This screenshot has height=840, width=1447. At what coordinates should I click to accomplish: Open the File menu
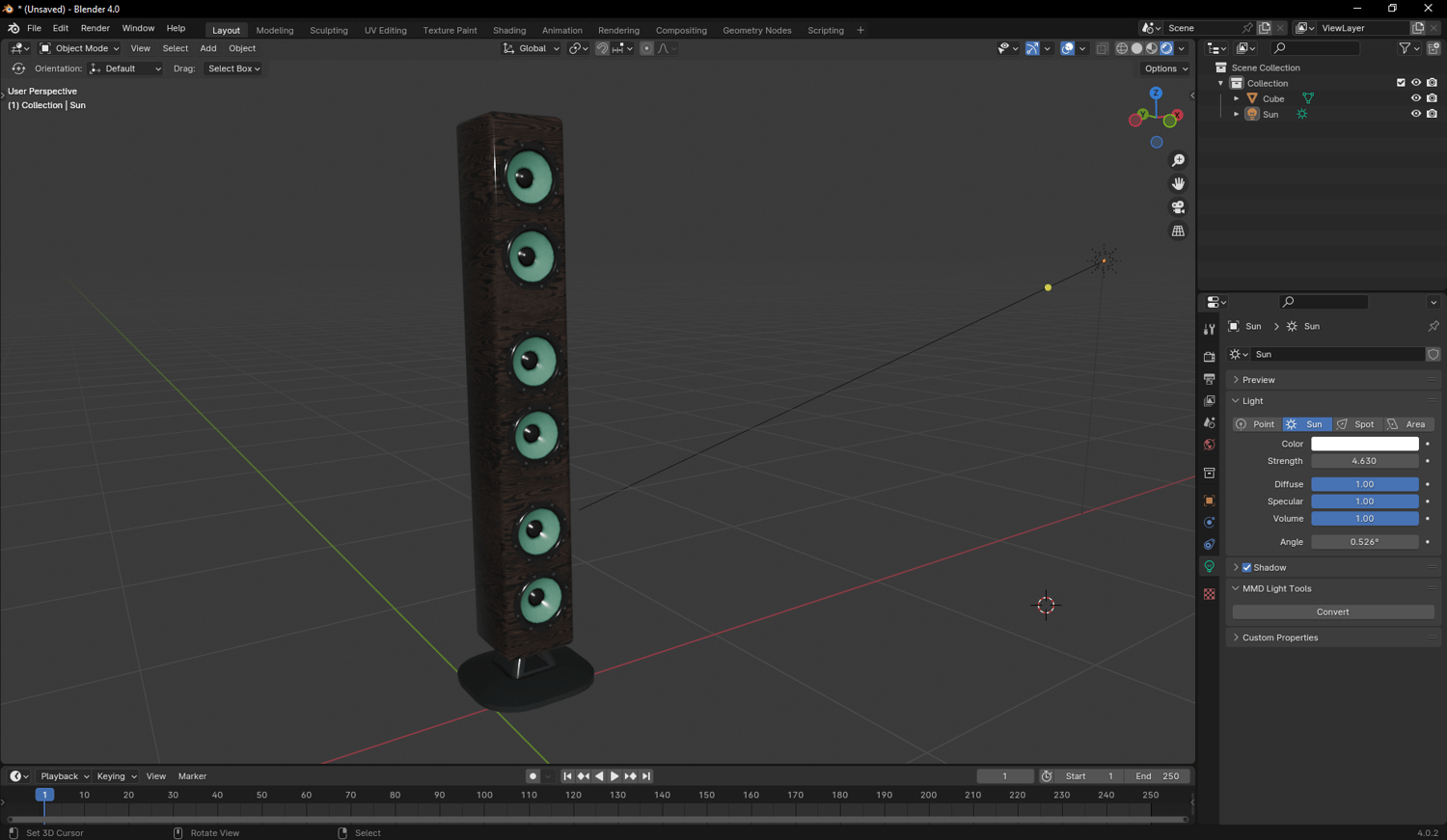pyautogui.click(x=34, y=29)
